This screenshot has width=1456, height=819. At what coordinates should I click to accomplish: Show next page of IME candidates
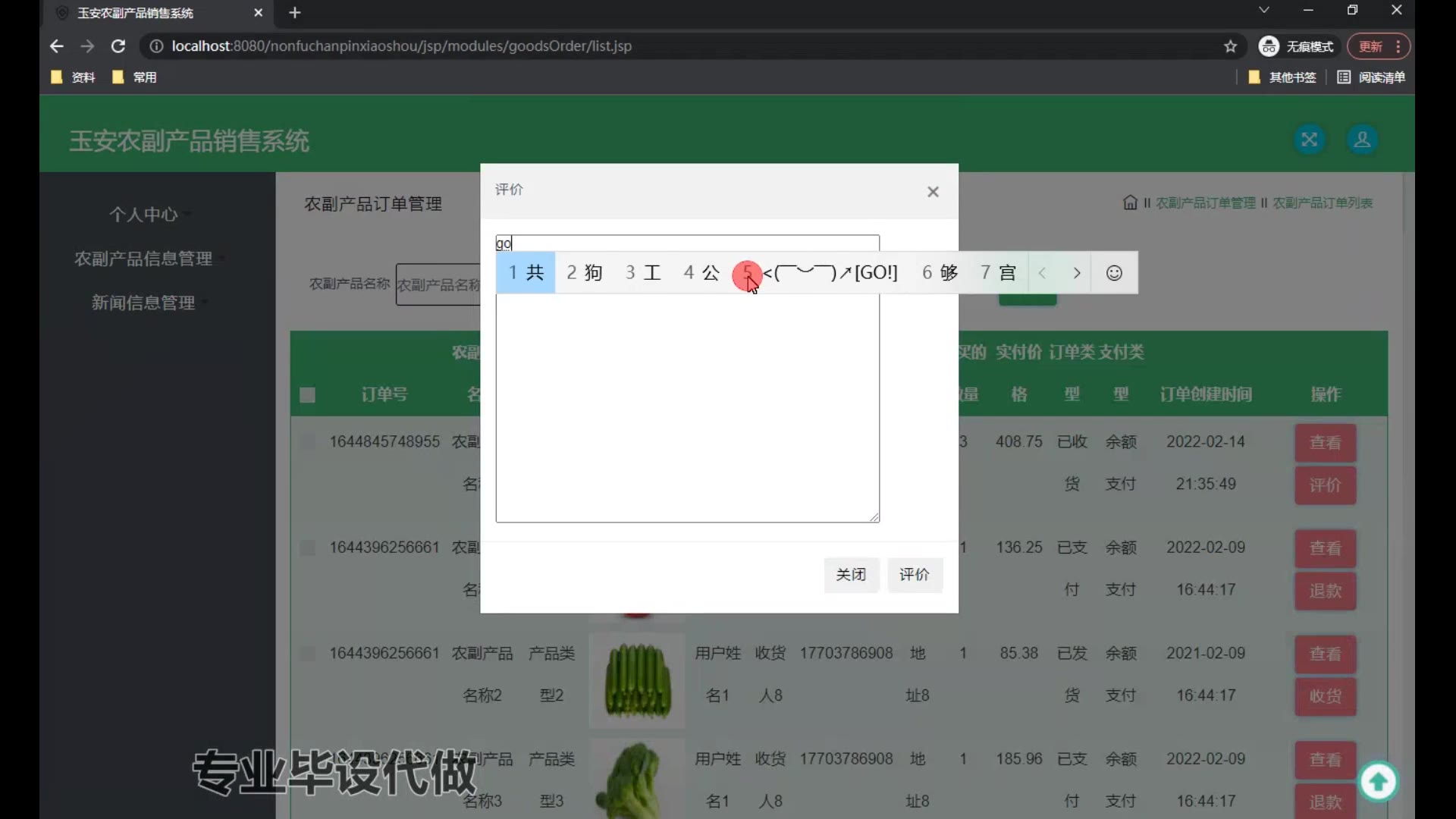click(x=1076, y=273)
